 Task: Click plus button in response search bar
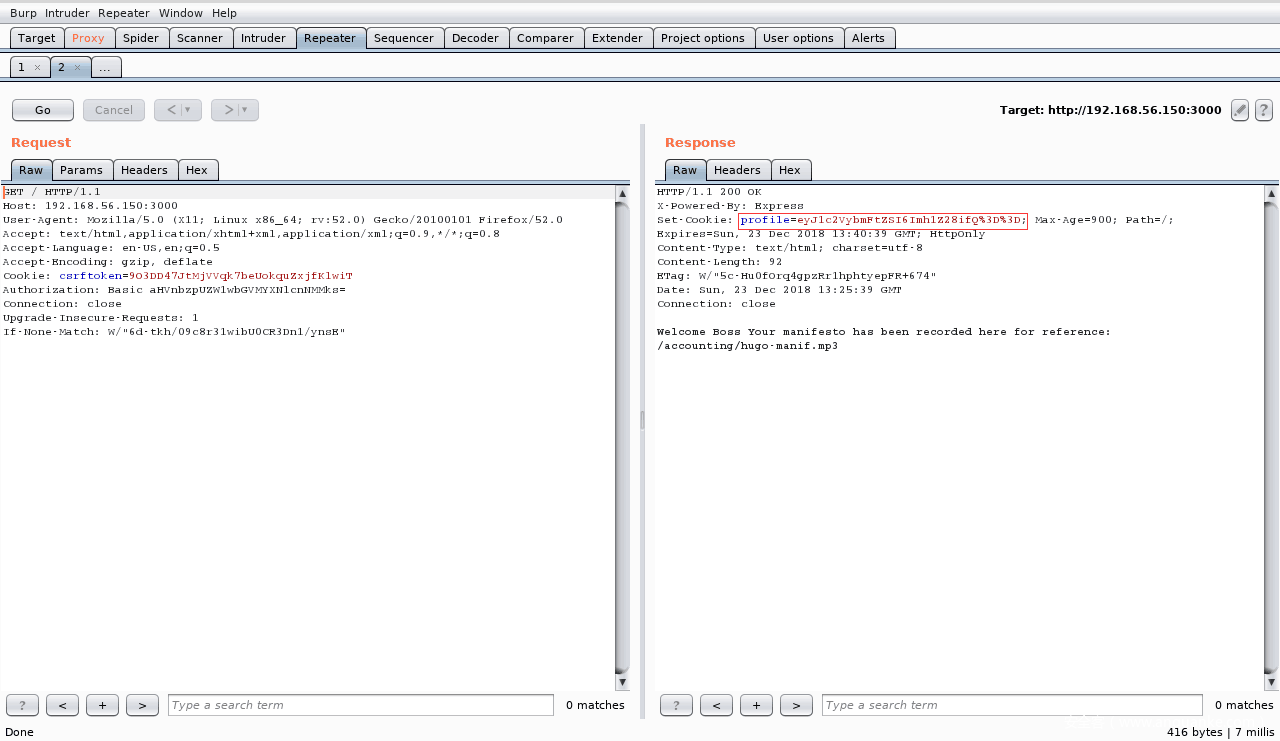756,705
